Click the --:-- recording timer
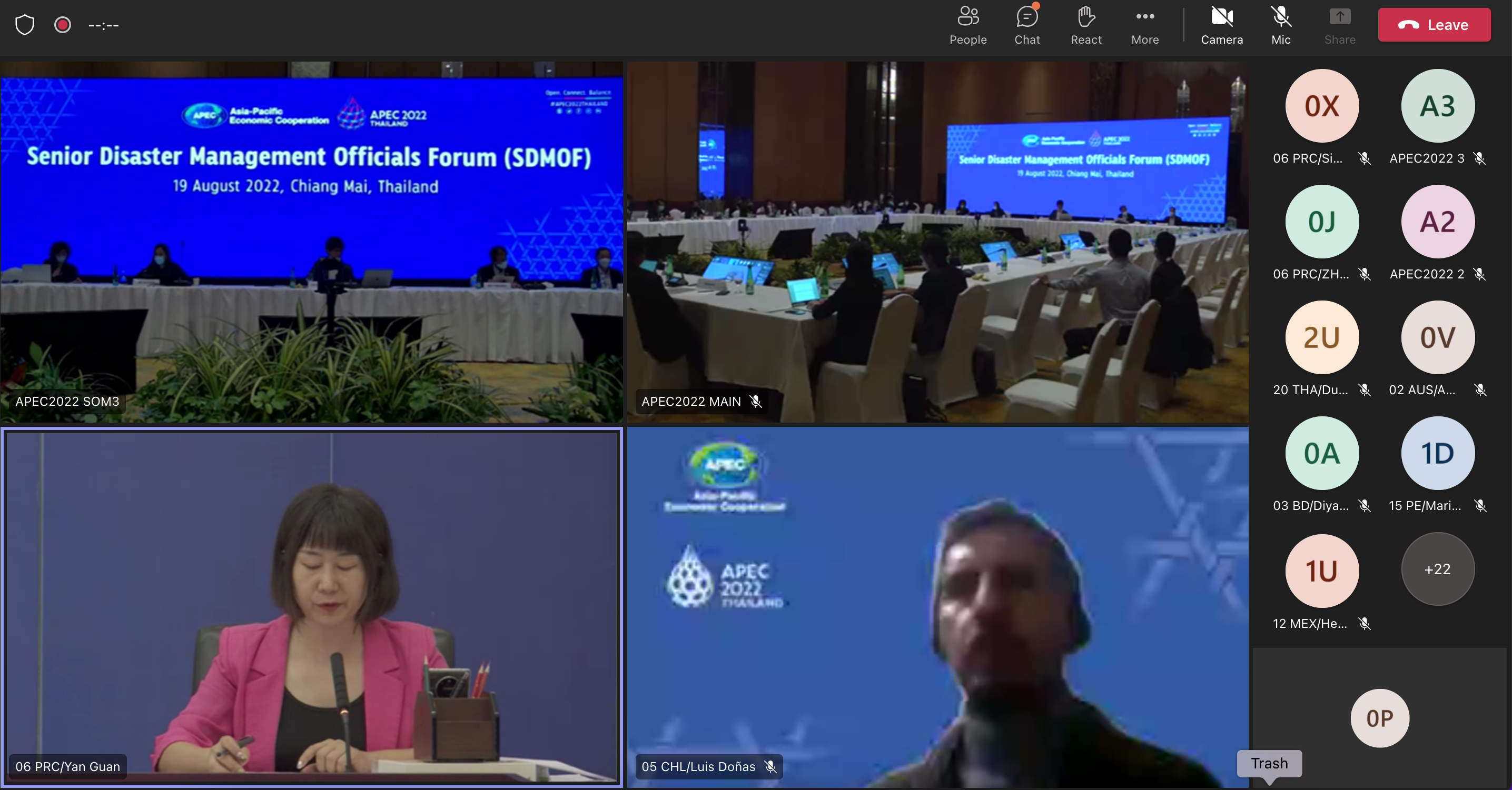Screen dimensions: 1512x790 coord(103,26)
